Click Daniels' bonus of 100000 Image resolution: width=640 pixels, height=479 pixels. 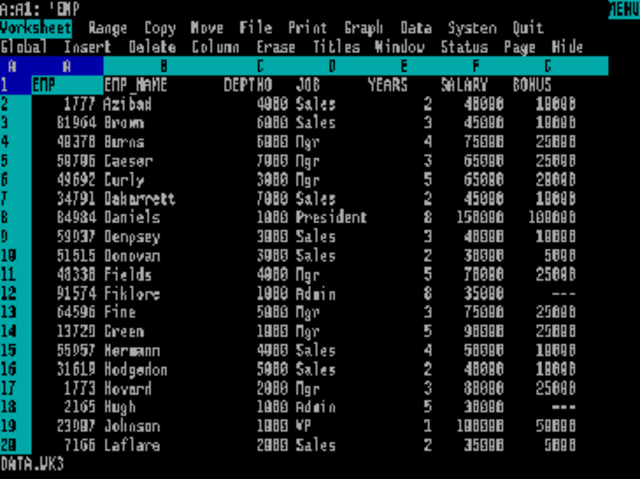point(552,217)
